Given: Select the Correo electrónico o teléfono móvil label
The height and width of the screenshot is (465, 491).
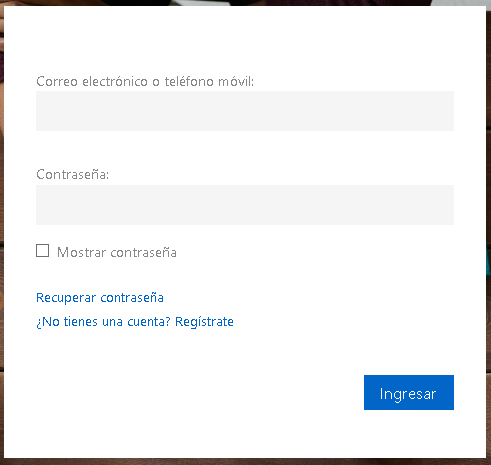Looking at the screenshot, I should coord(145,81).
